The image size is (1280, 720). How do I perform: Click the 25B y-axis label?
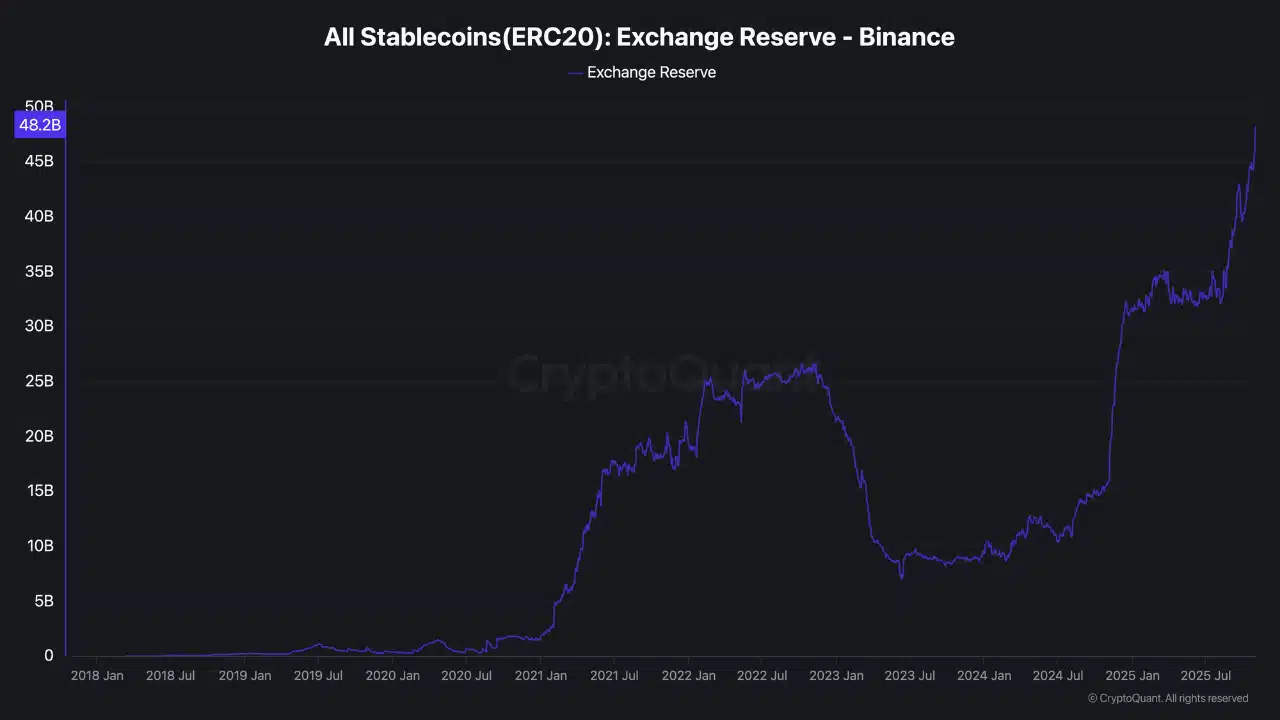pyautogui.click(x=39, y=381)
